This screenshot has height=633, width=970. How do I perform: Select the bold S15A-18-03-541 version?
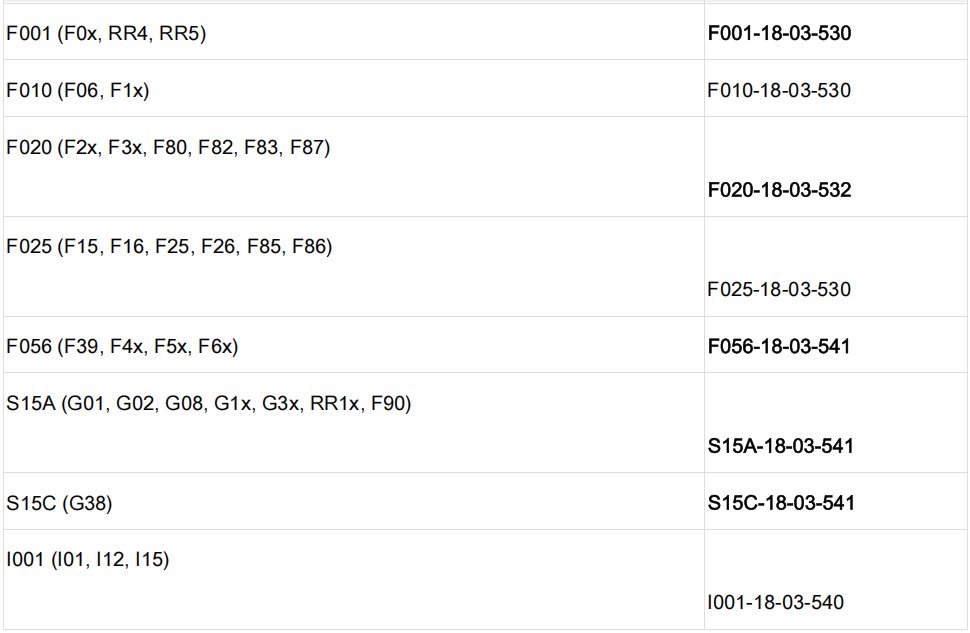780,445
